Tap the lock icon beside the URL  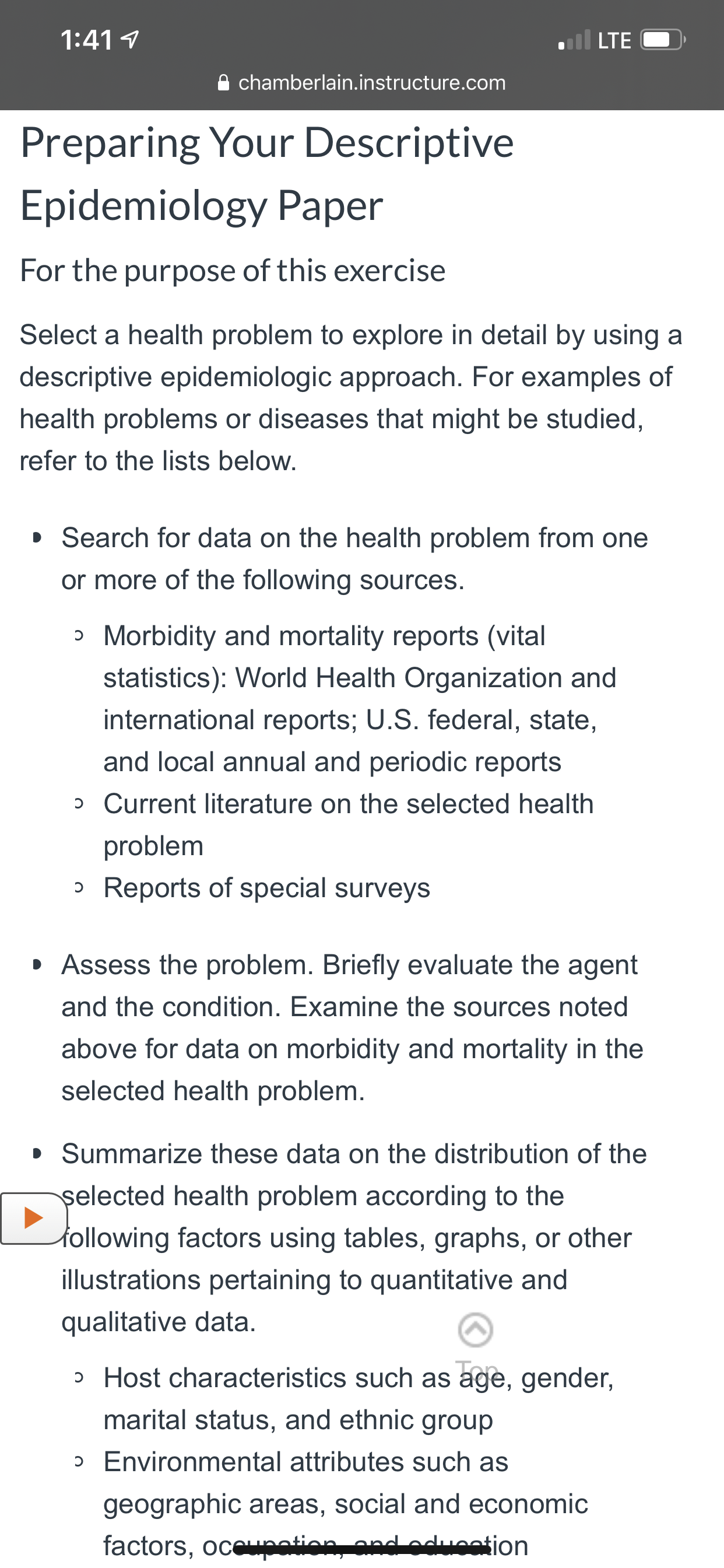tap(223, 82)
